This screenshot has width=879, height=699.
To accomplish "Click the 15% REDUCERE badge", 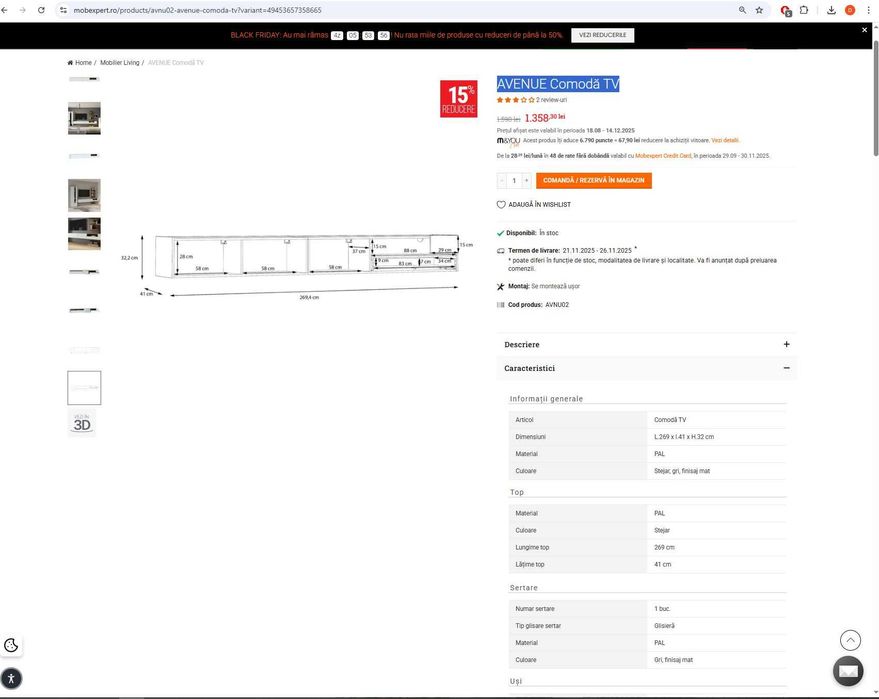I will (459, 99).
